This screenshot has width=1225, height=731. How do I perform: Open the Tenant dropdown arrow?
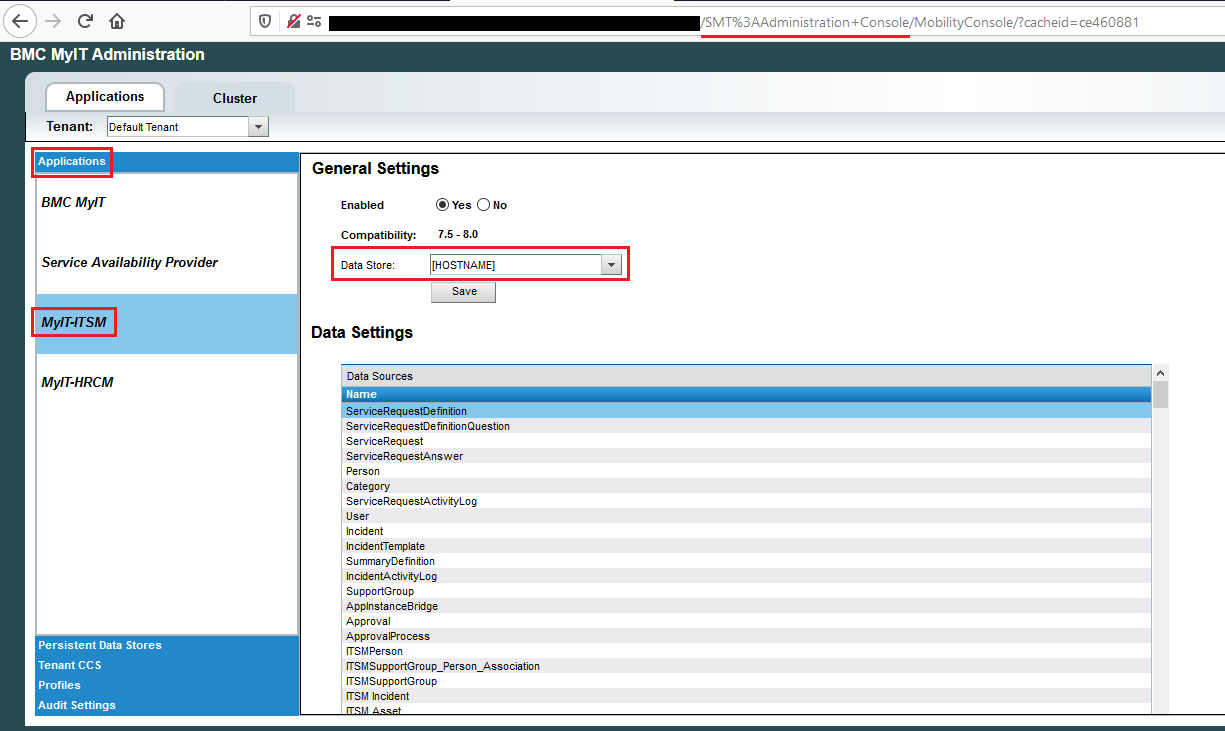coord(258,127)
